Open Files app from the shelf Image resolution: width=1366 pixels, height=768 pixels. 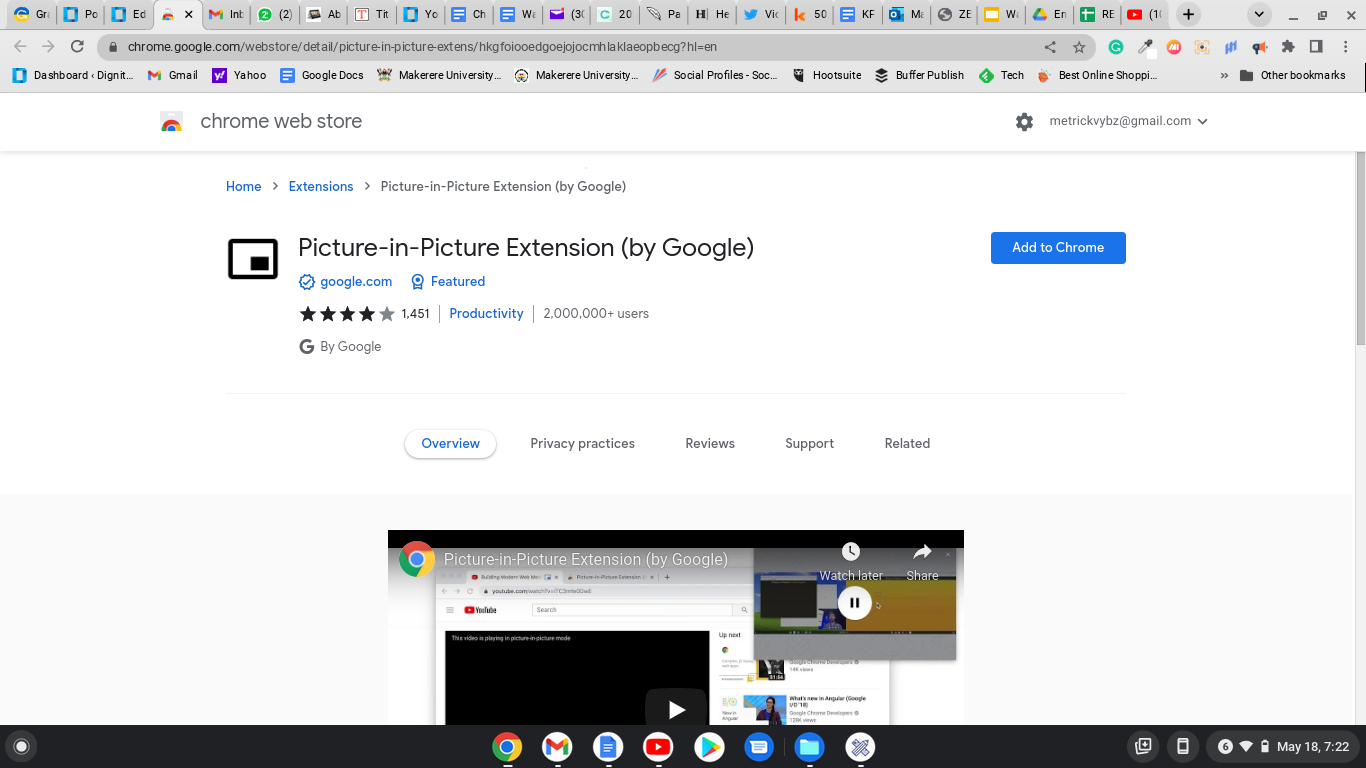click(809, 747)
